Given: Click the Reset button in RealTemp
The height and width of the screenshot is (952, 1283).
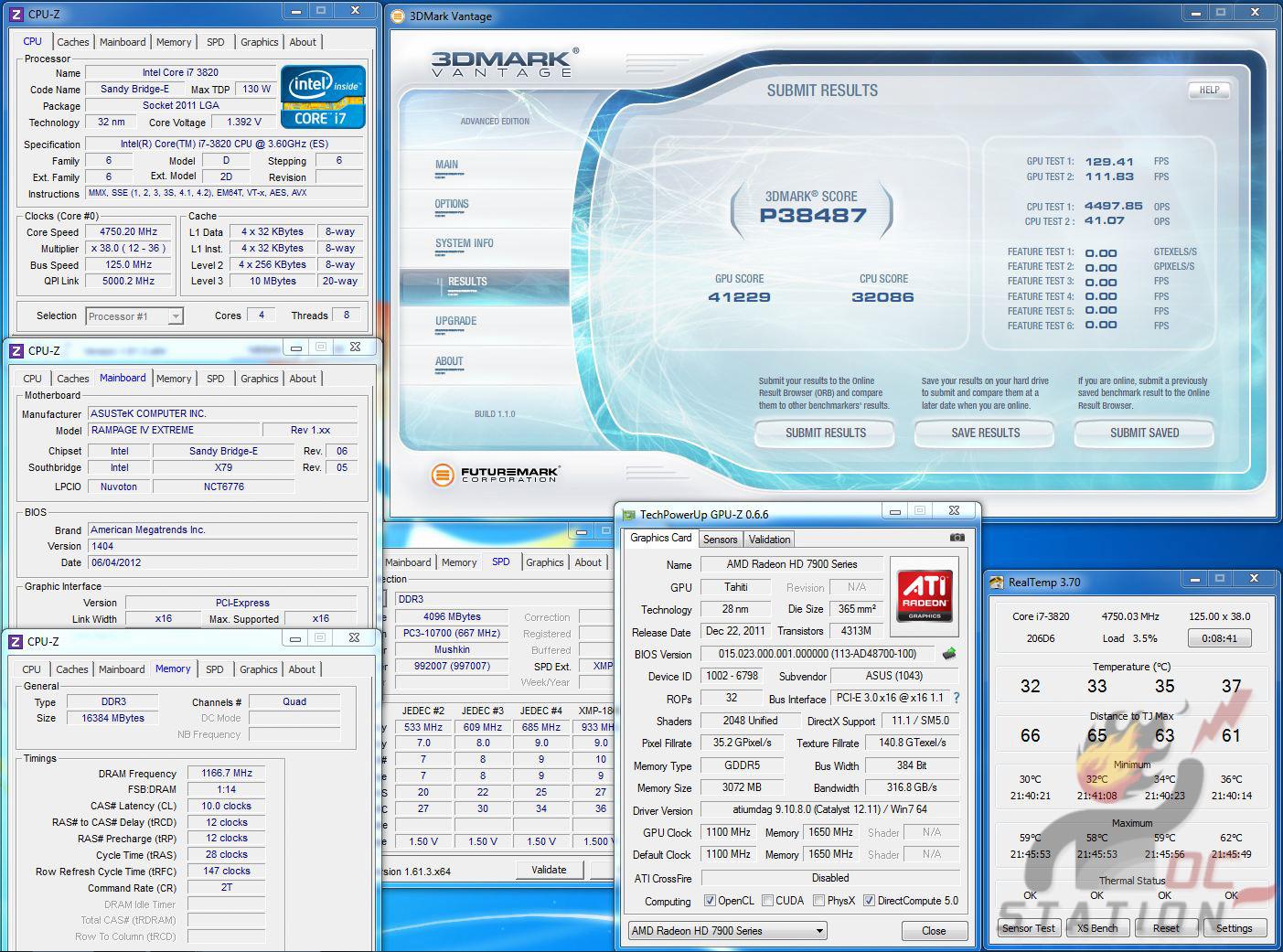Looking at the screenshot, I should [x=1166, y=928].
